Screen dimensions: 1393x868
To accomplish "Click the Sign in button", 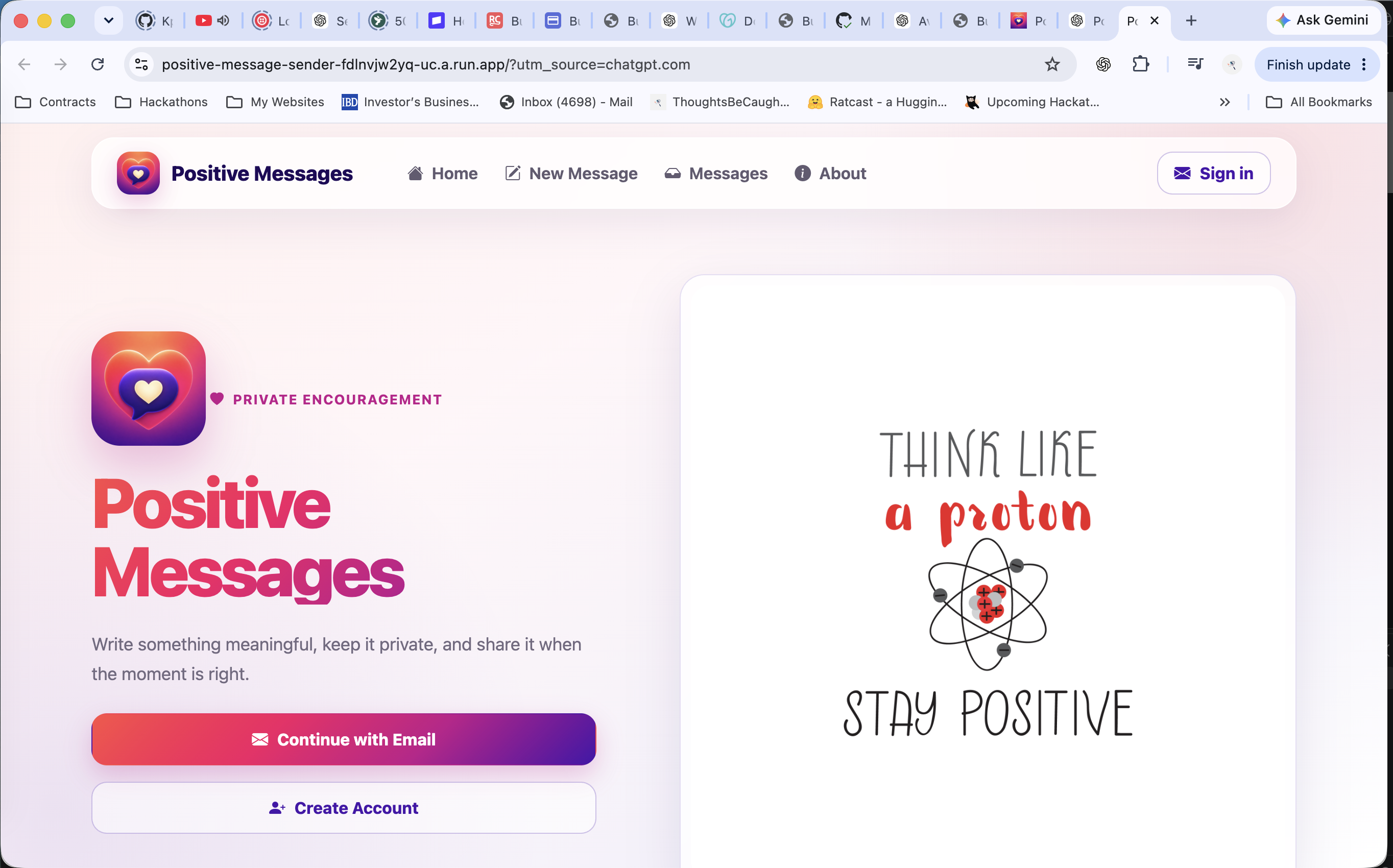I will click(1213, 173).
